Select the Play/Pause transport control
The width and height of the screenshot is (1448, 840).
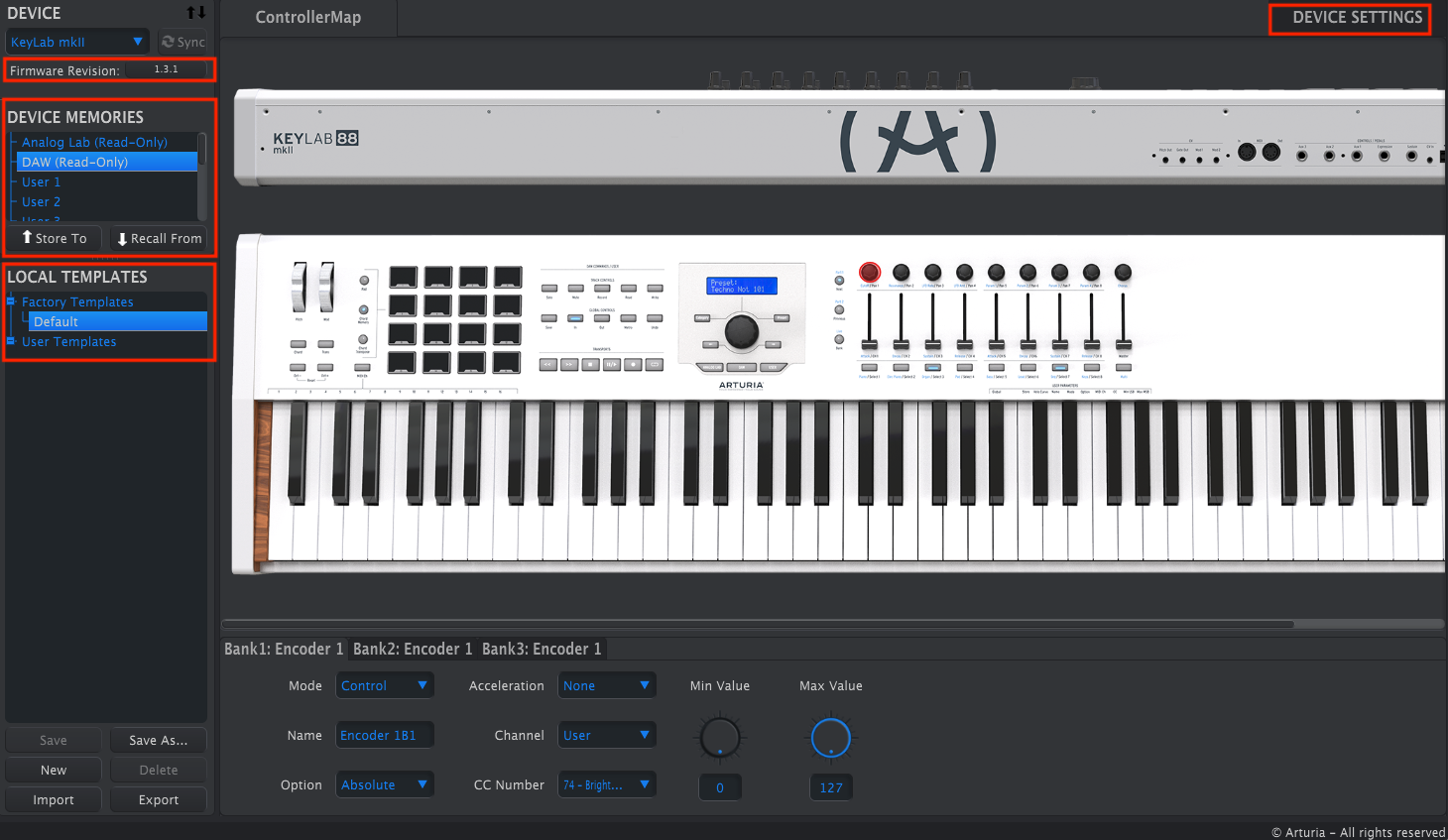pyautogui.click(x=612, y=364)
